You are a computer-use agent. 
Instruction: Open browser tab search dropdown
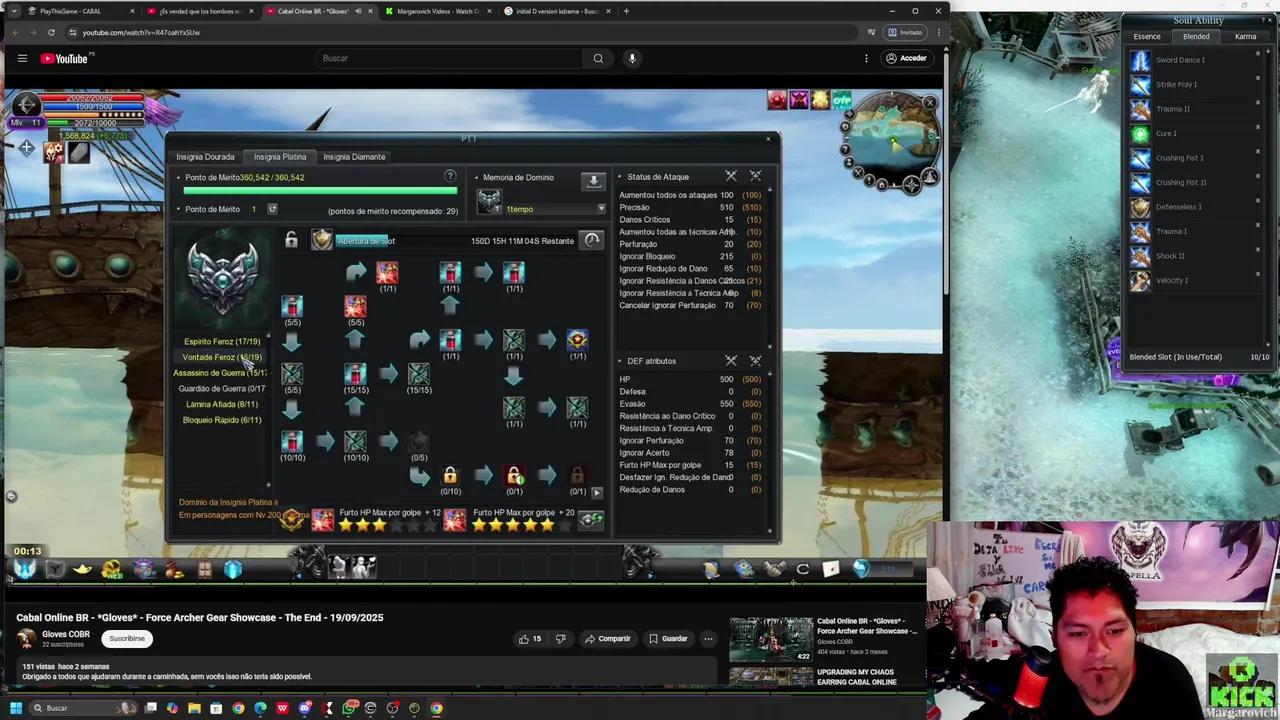14,11
